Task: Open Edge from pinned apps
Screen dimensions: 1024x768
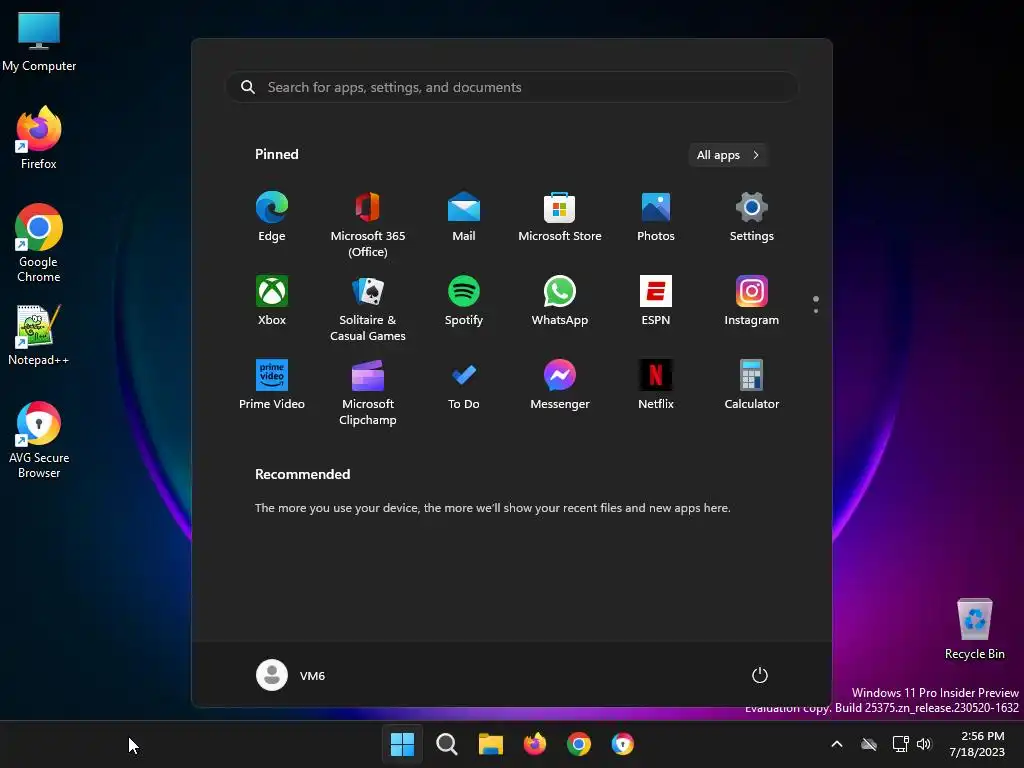Action: point(272,217)
